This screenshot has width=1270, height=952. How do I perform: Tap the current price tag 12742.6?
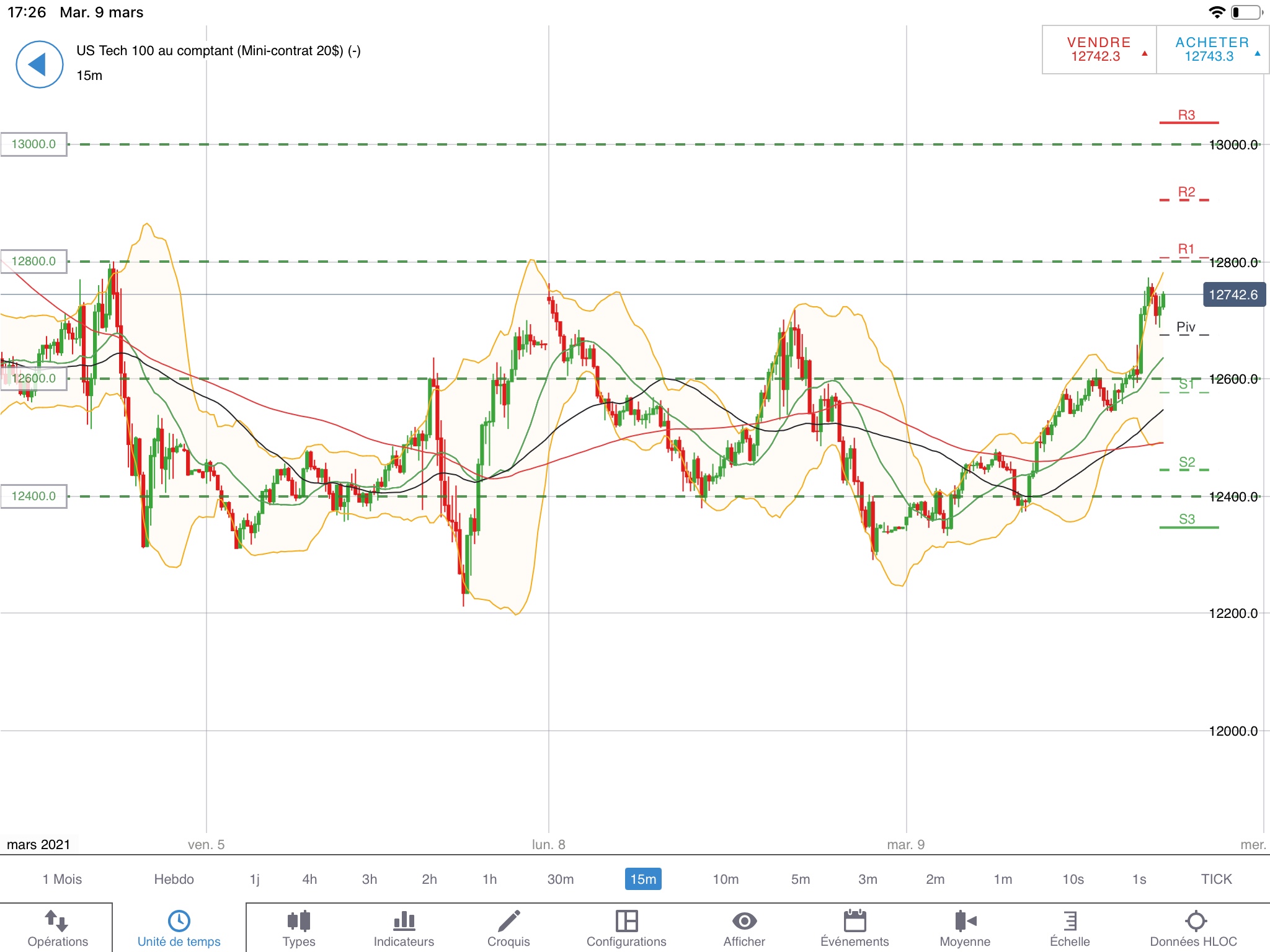1233,295
